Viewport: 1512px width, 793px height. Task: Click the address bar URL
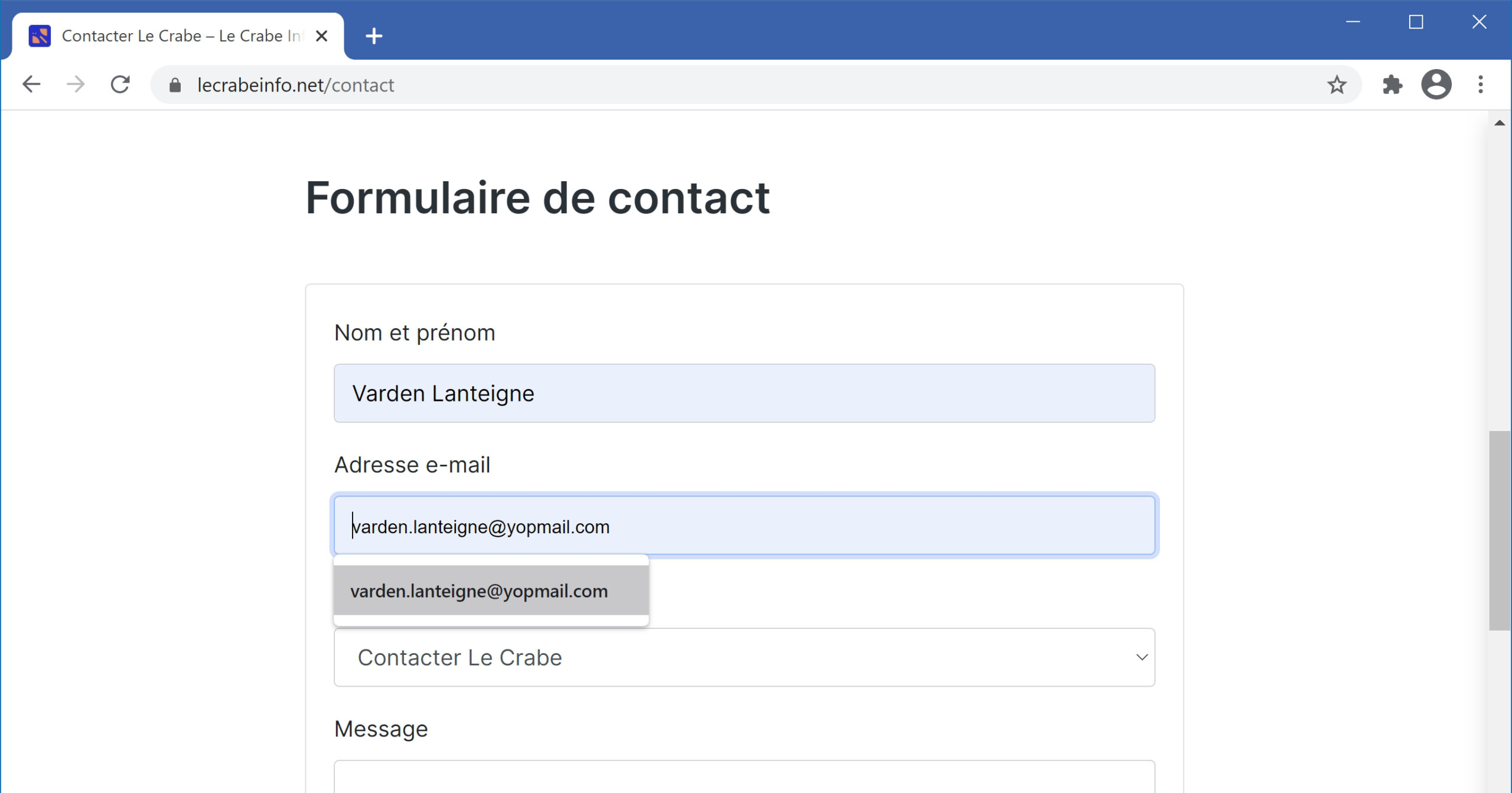click(295, 85)
